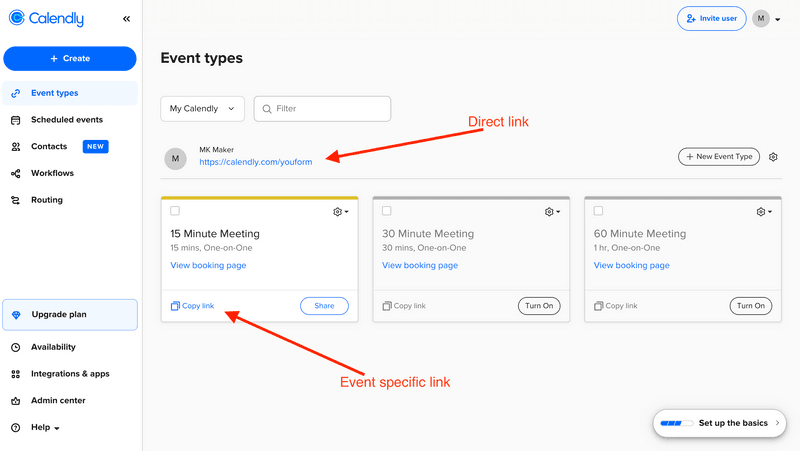The height and width of the screenshot is (451, 800).
Task: Click the Workflows icon in sidebar
Action: pyautogui.click(x=16, y=173)
